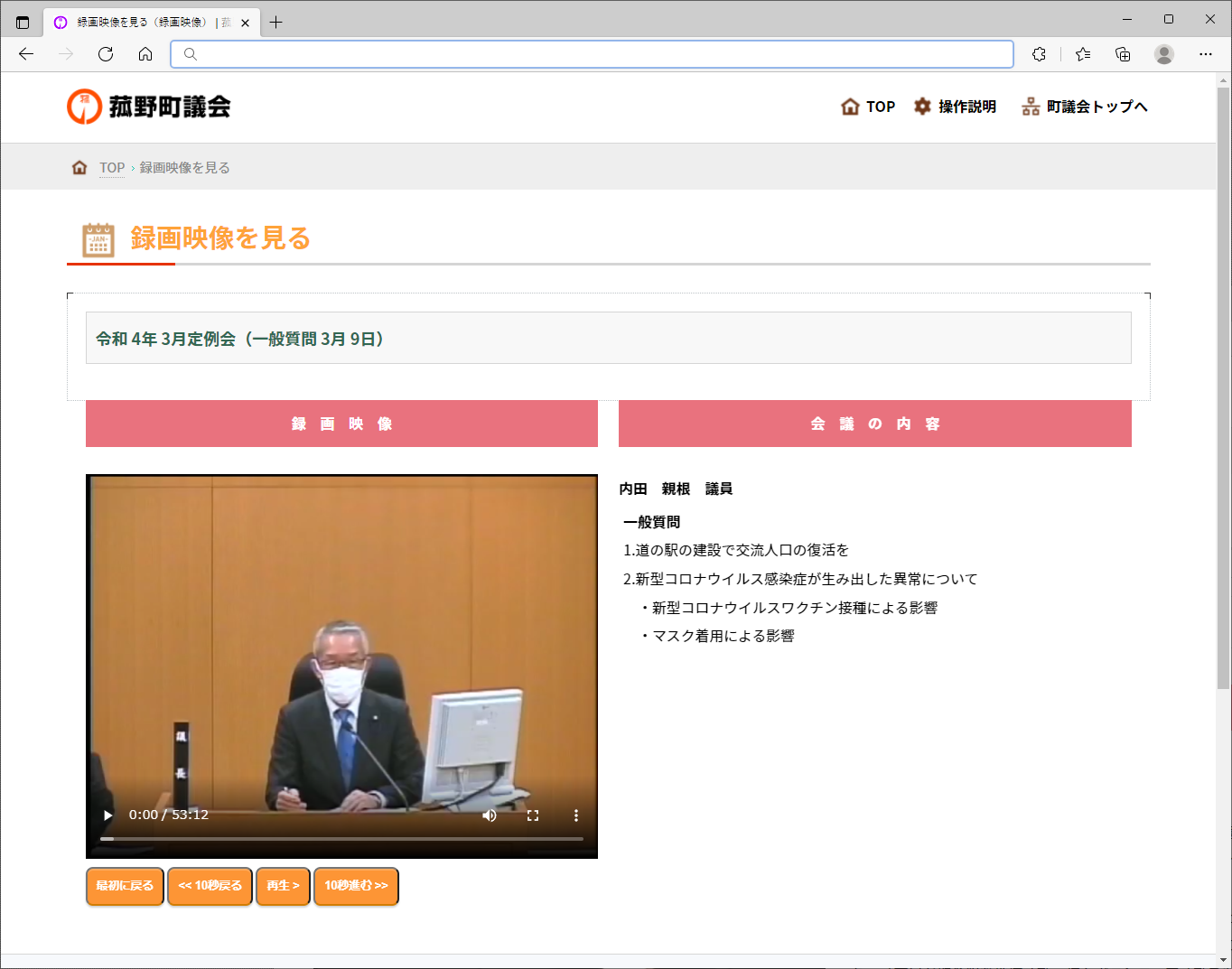
Task: Click the browser back arrow
Action: pos(26,54)
